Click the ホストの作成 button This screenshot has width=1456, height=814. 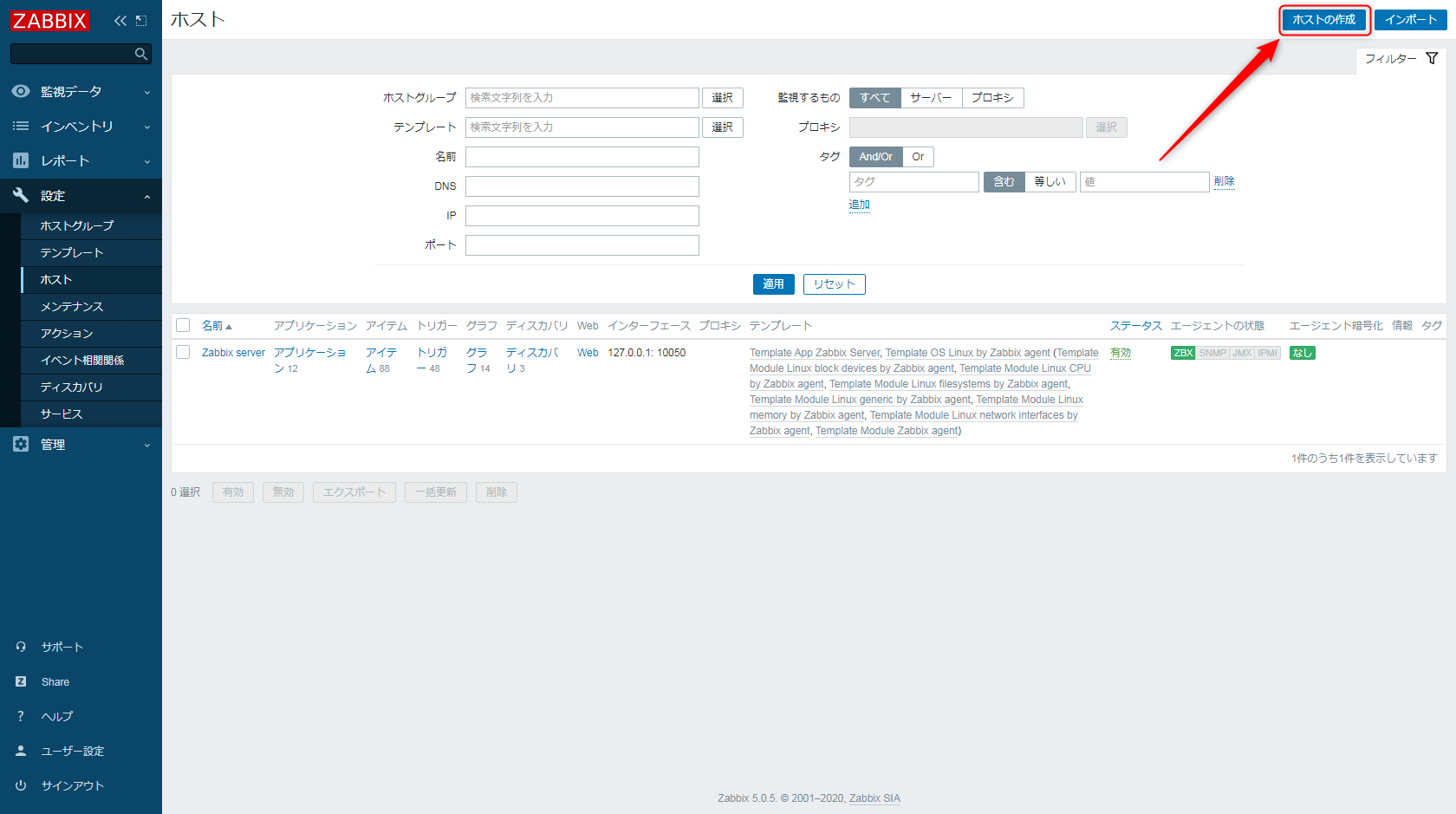click(1324, 19)
